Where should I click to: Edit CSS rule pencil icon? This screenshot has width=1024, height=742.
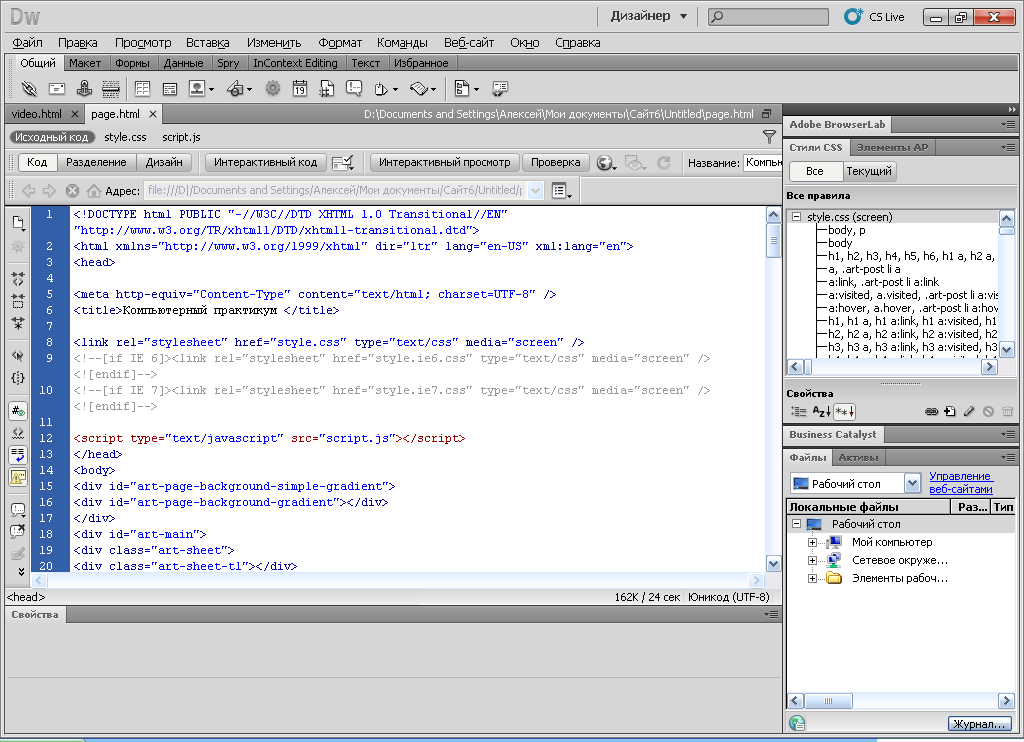[x=969, y=411]
